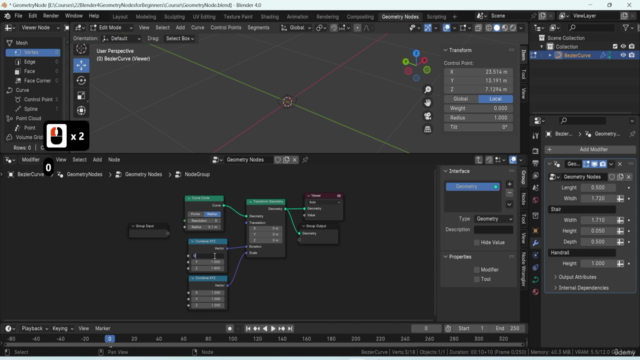Click the viewport pan hand icon
The height and width of the screenshot is (360, 640).
[427, 102]
